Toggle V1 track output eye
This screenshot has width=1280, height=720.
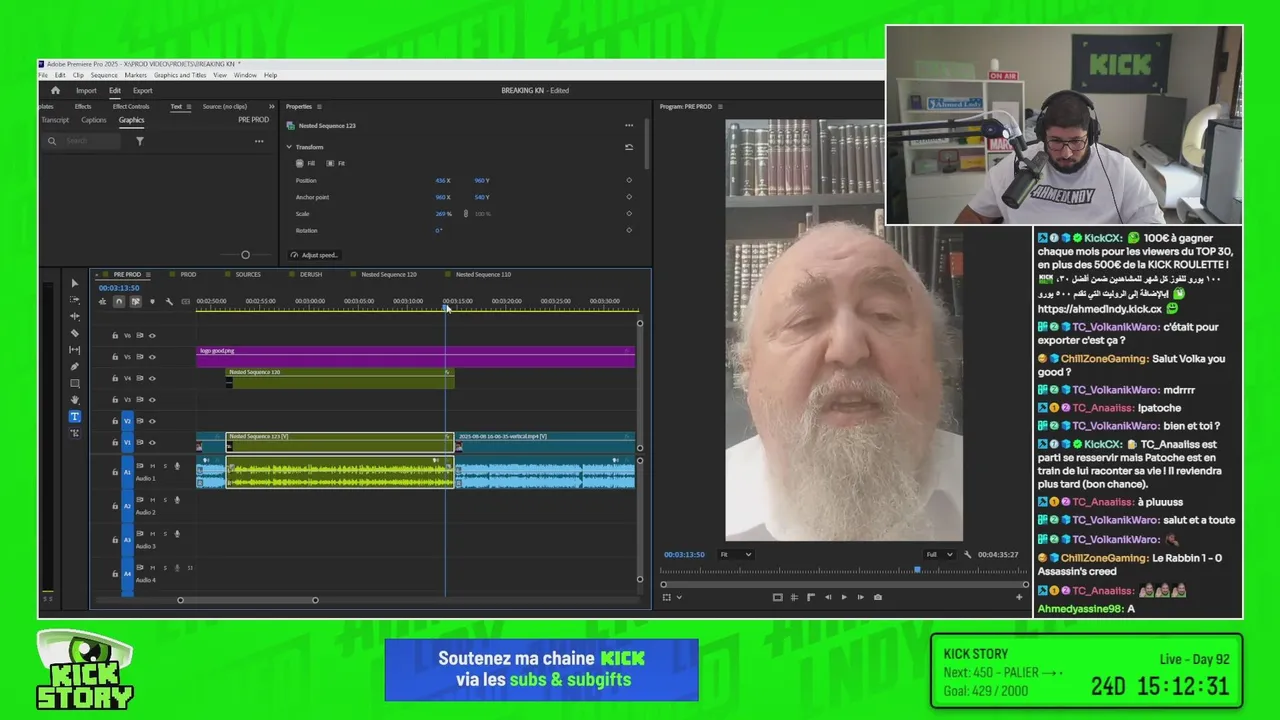(x=152, y=442)
